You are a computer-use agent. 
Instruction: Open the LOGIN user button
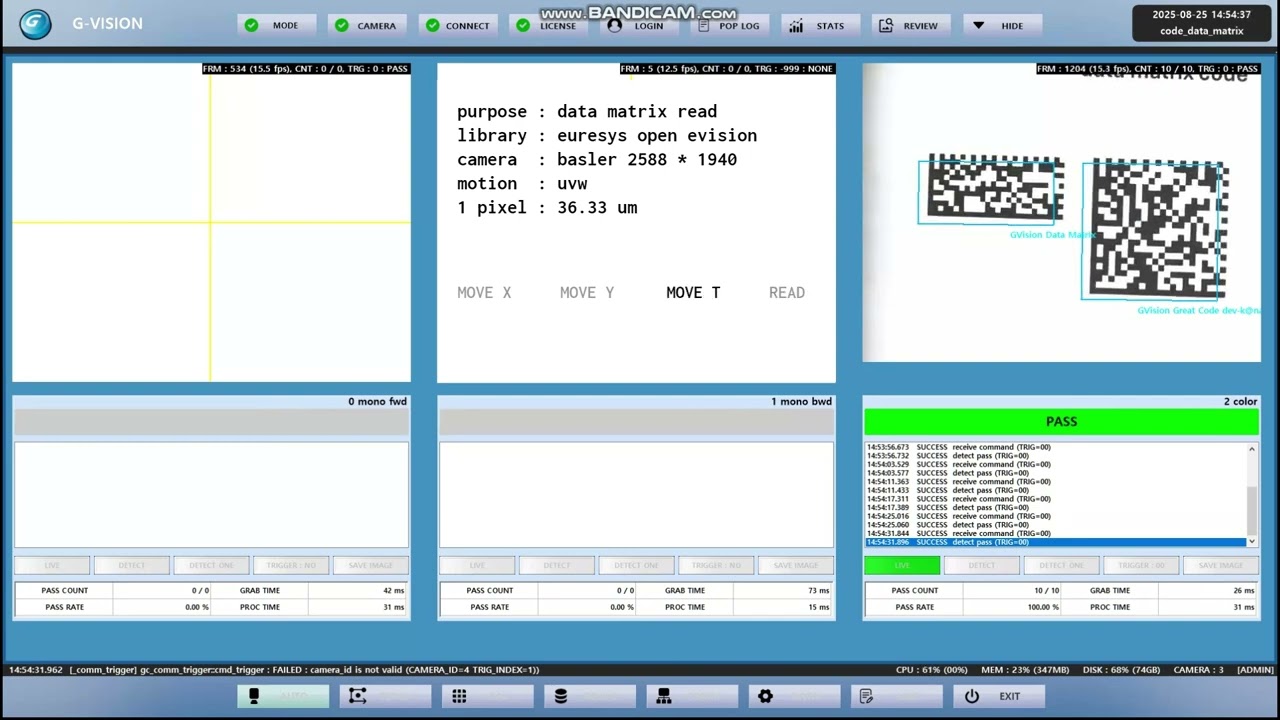click(x=639, y=25)
